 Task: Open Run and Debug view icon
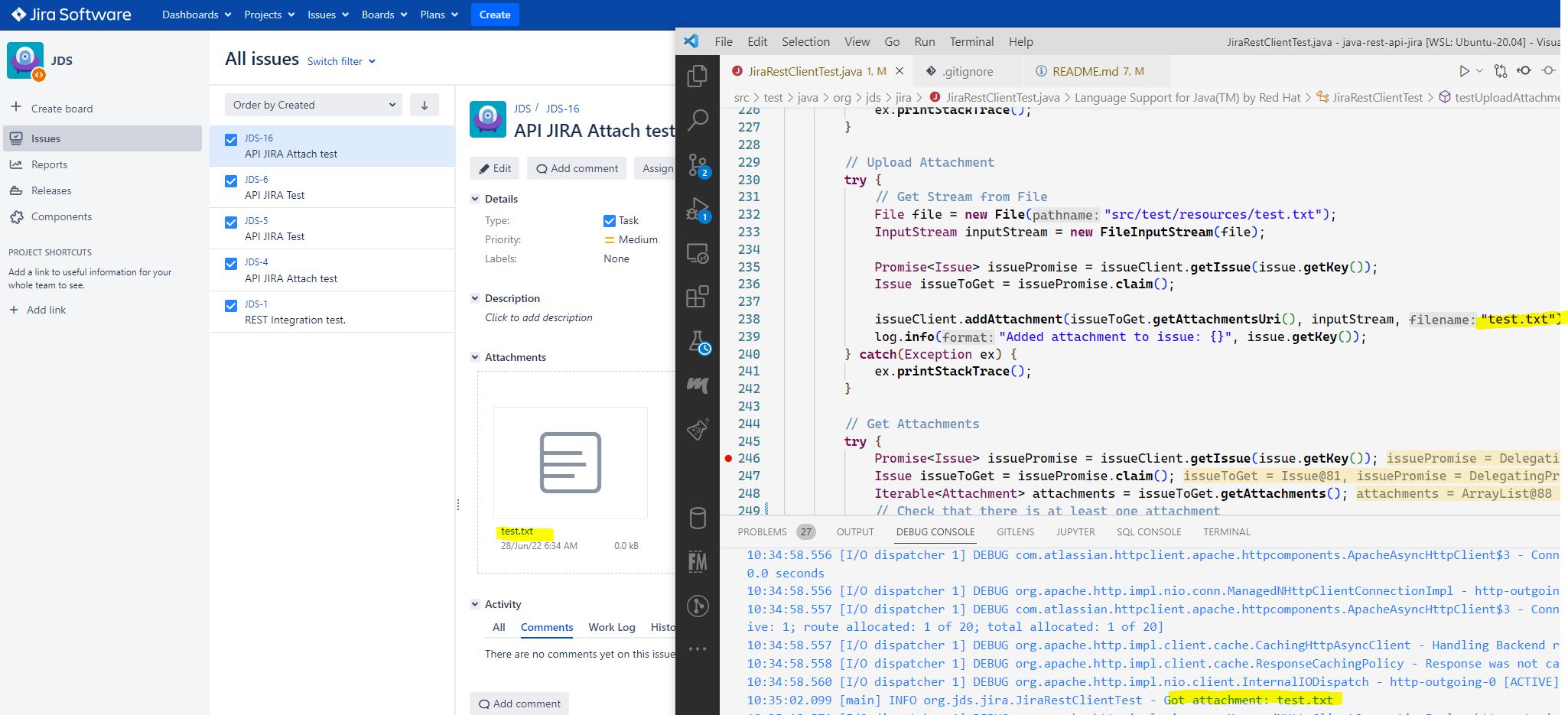(698, 210)
